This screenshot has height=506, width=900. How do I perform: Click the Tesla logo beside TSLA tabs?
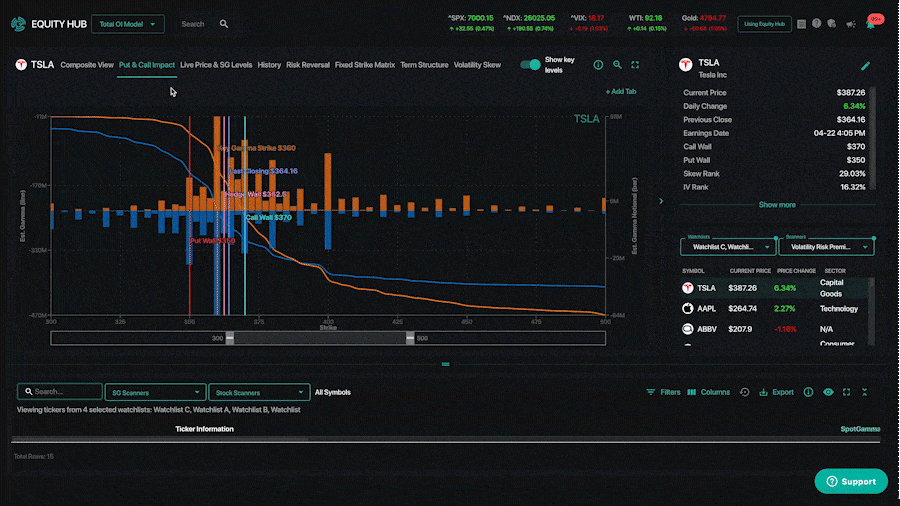coord(21,65)
